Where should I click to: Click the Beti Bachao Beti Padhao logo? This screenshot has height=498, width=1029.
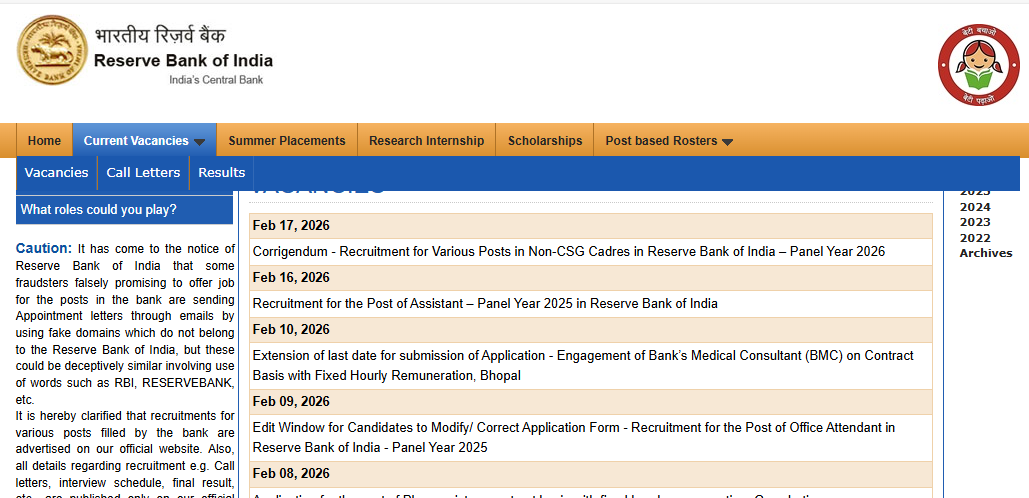point(978,64)
